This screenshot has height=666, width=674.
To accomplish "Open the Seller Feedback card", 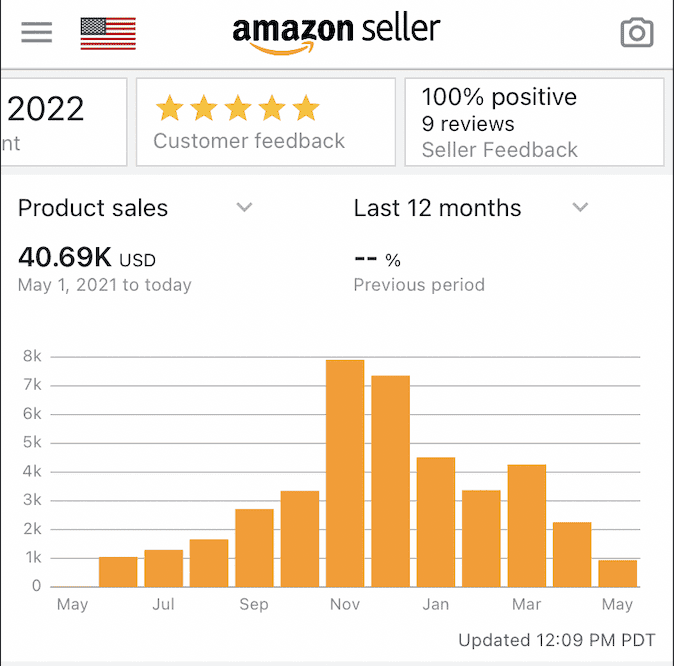I will coord(534,122).
